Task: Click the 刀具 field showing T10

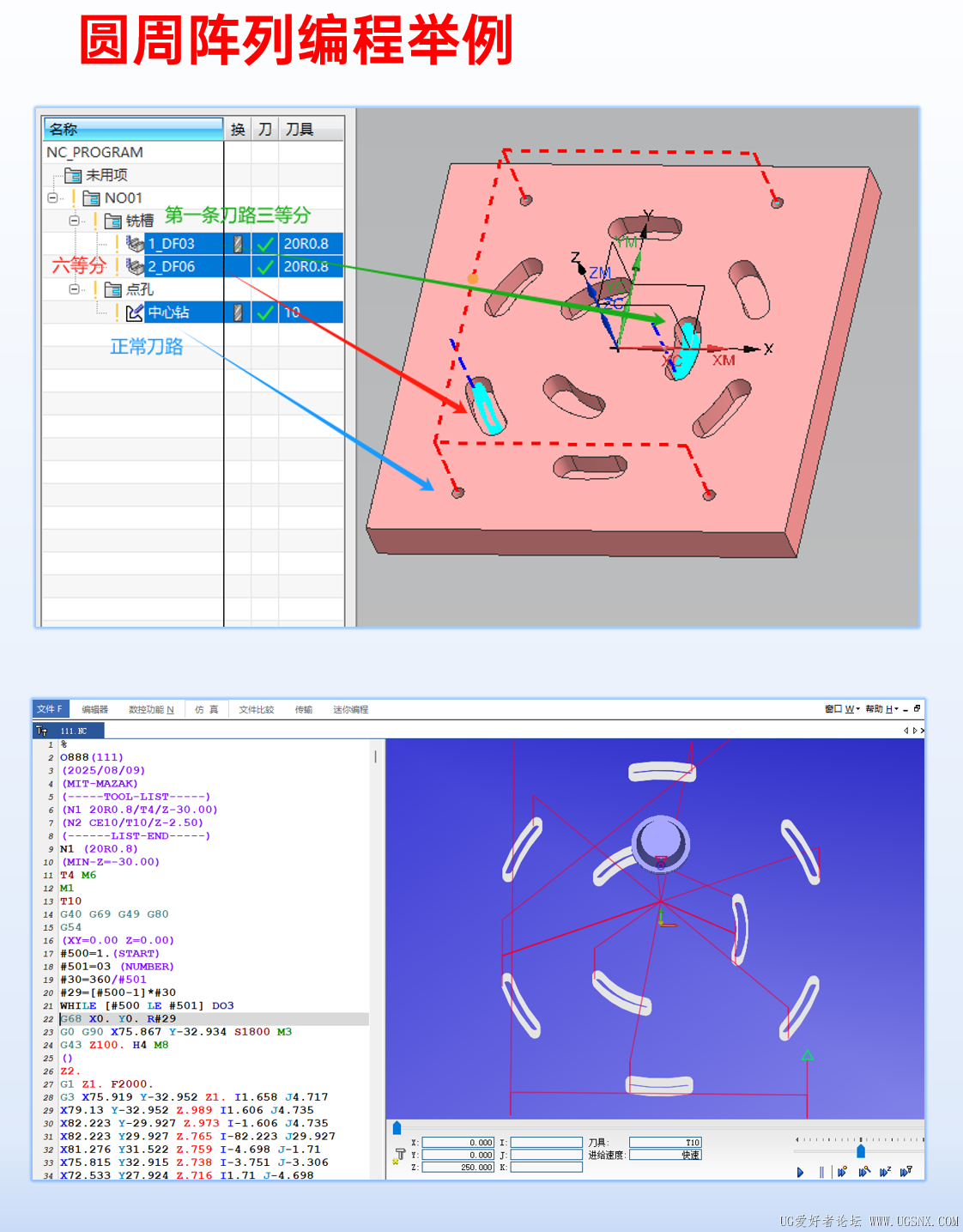Action: (665, 1142)
